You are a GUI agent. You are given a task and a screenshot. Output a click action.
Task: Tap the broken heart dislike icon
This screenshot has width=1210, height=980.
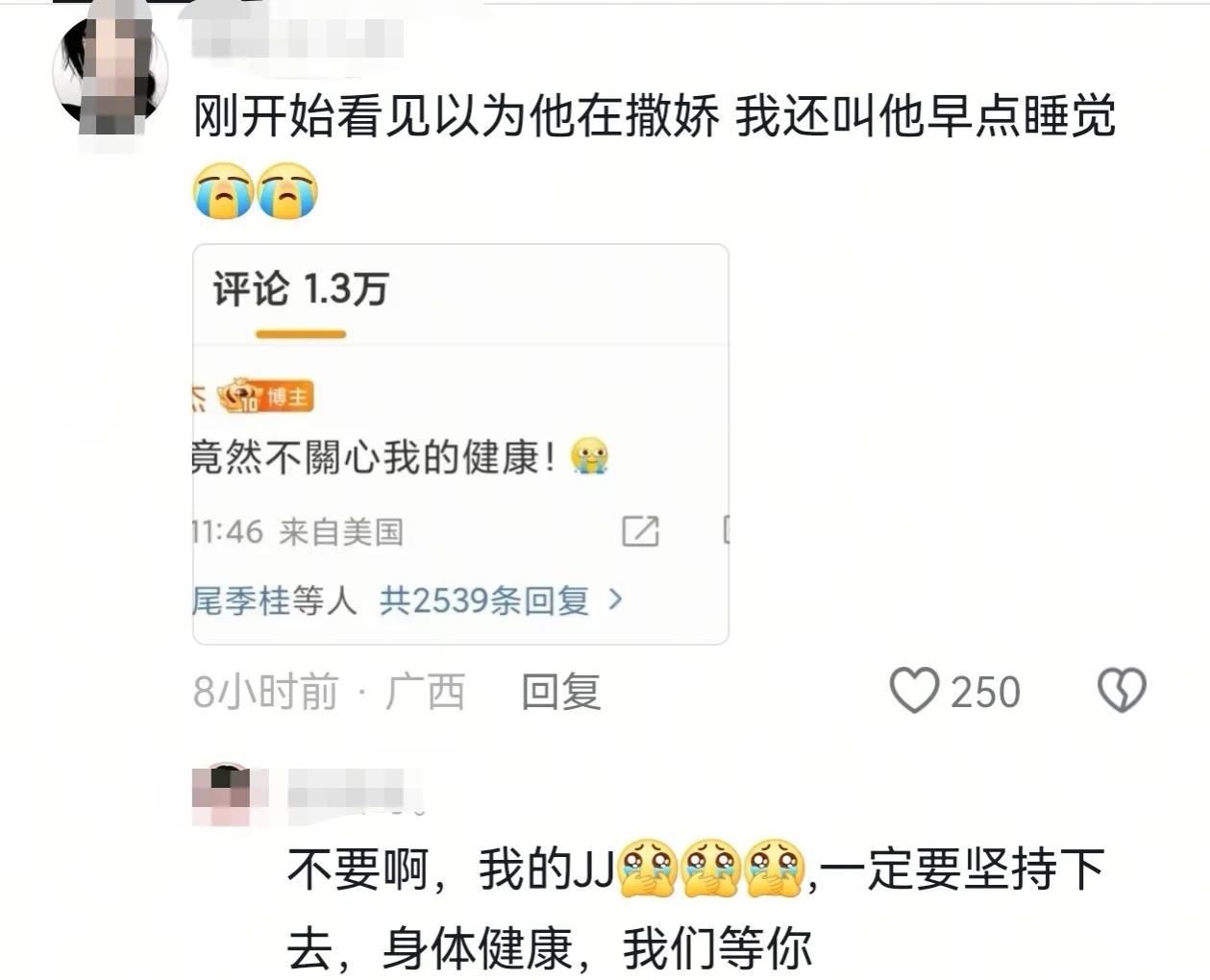(1122, 690)
